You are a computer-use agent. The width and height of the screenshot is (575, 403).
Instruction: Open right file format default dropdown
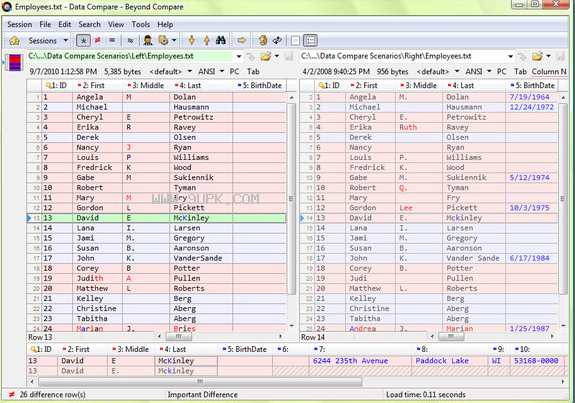click(x=438, y=72)
